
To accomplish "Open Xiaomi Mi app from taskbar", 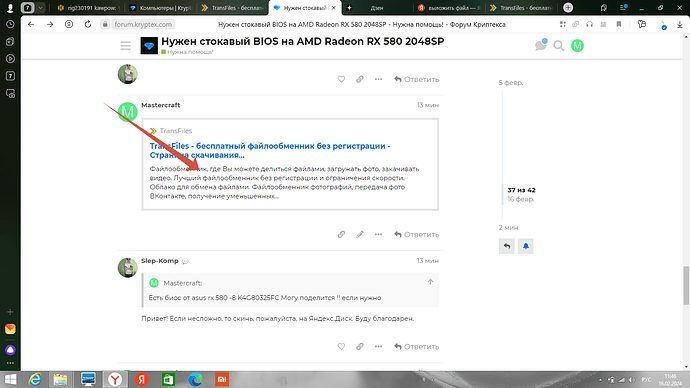I will point(222,379).
